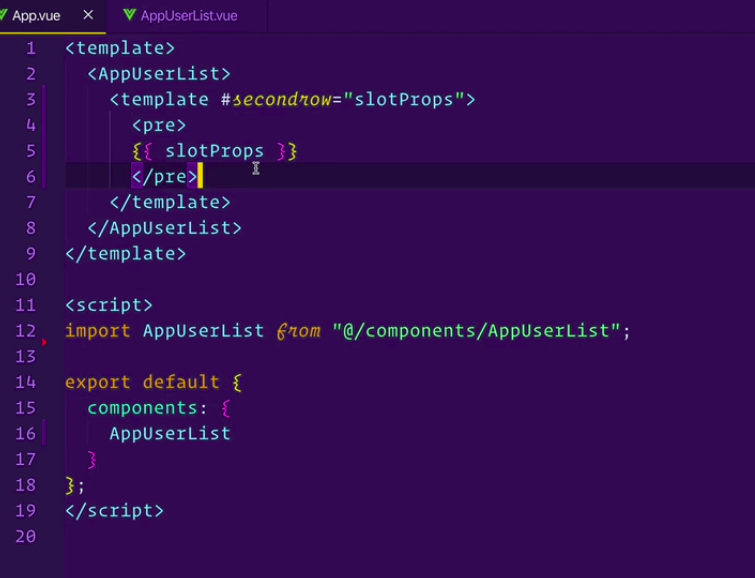Viewport: 755px width, 578px height.
Task: Click the export default keywords
Action: [141, 382]
